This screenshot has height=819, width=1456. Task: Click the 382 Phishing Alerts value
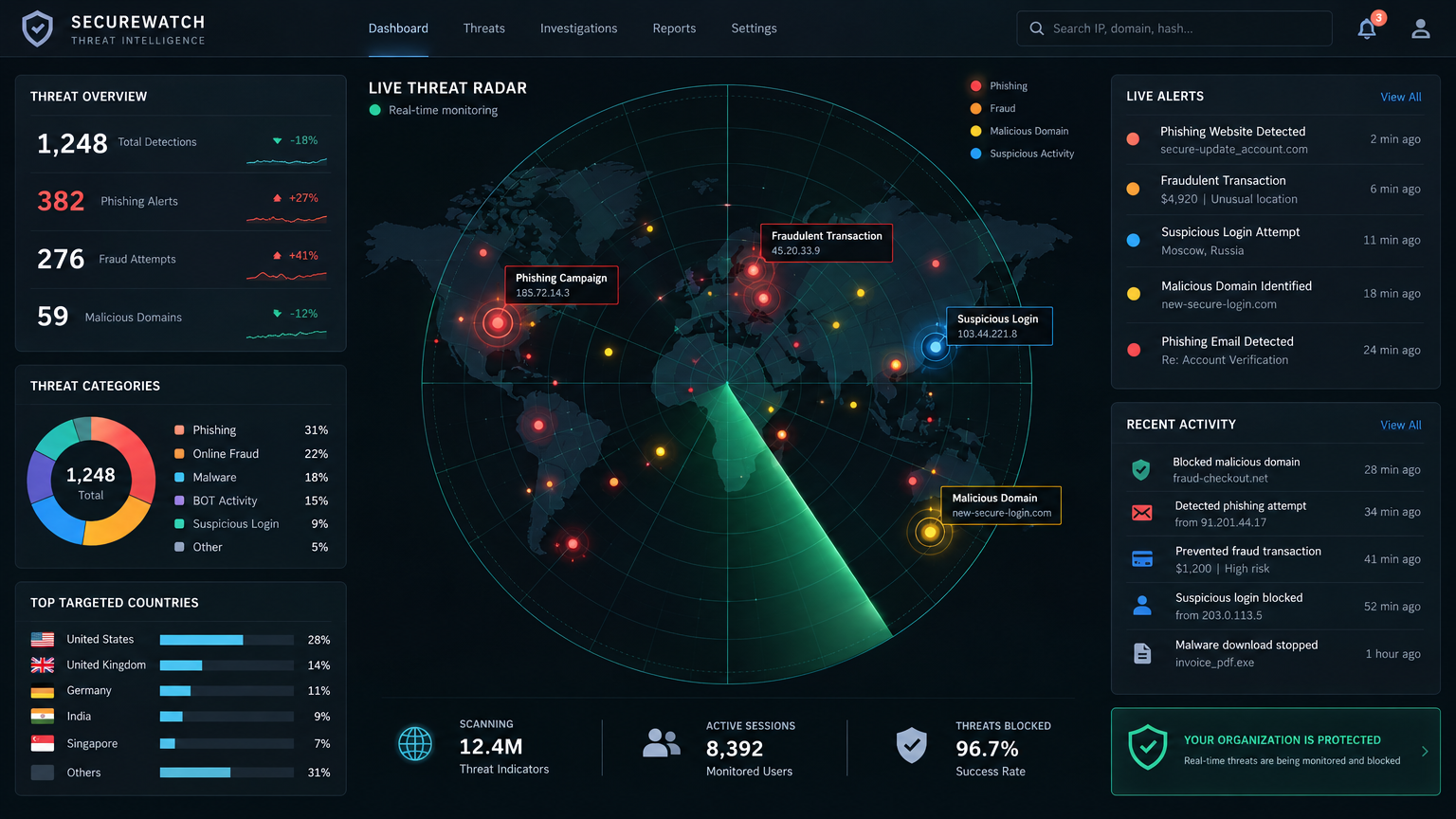[61, 201]
